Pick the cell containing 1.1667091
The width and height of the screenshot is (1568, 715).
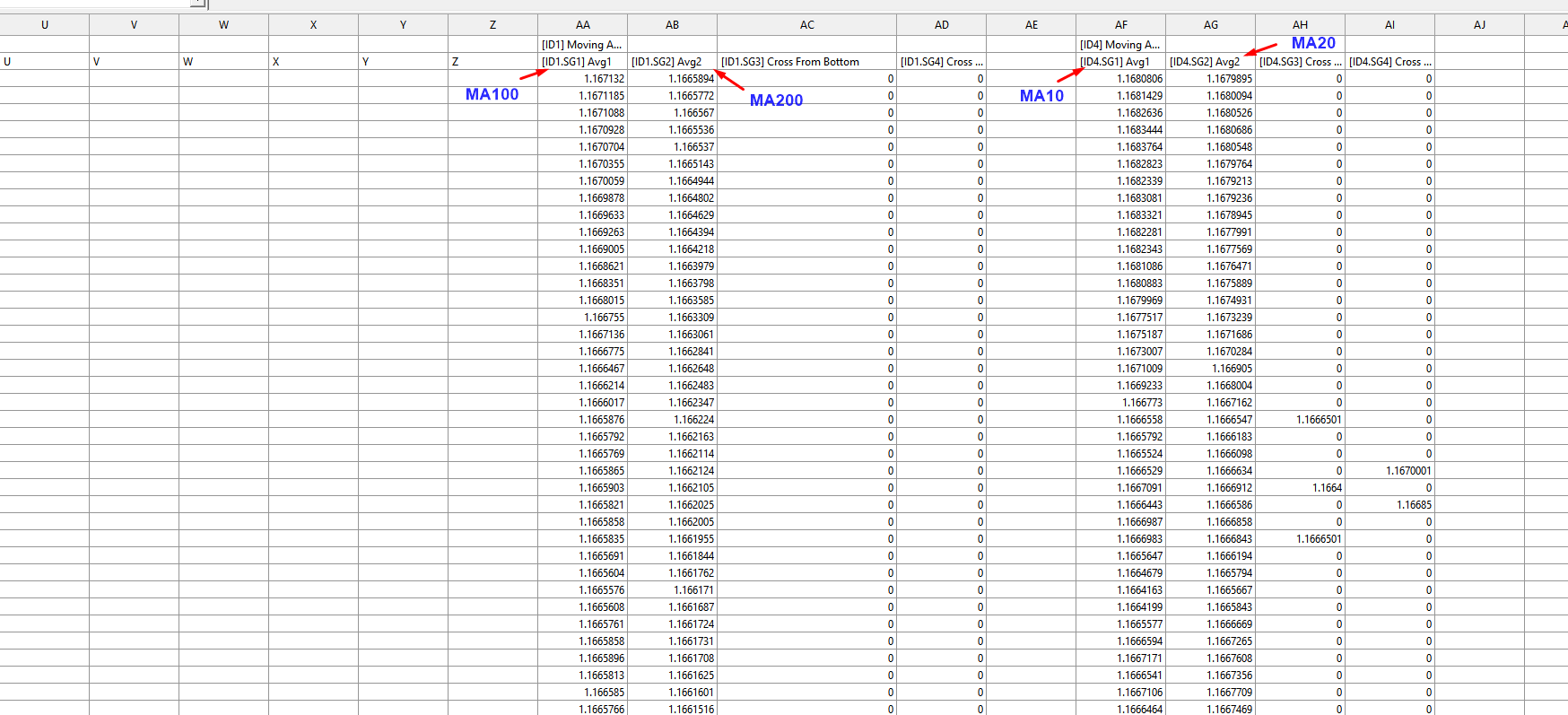1121,488
